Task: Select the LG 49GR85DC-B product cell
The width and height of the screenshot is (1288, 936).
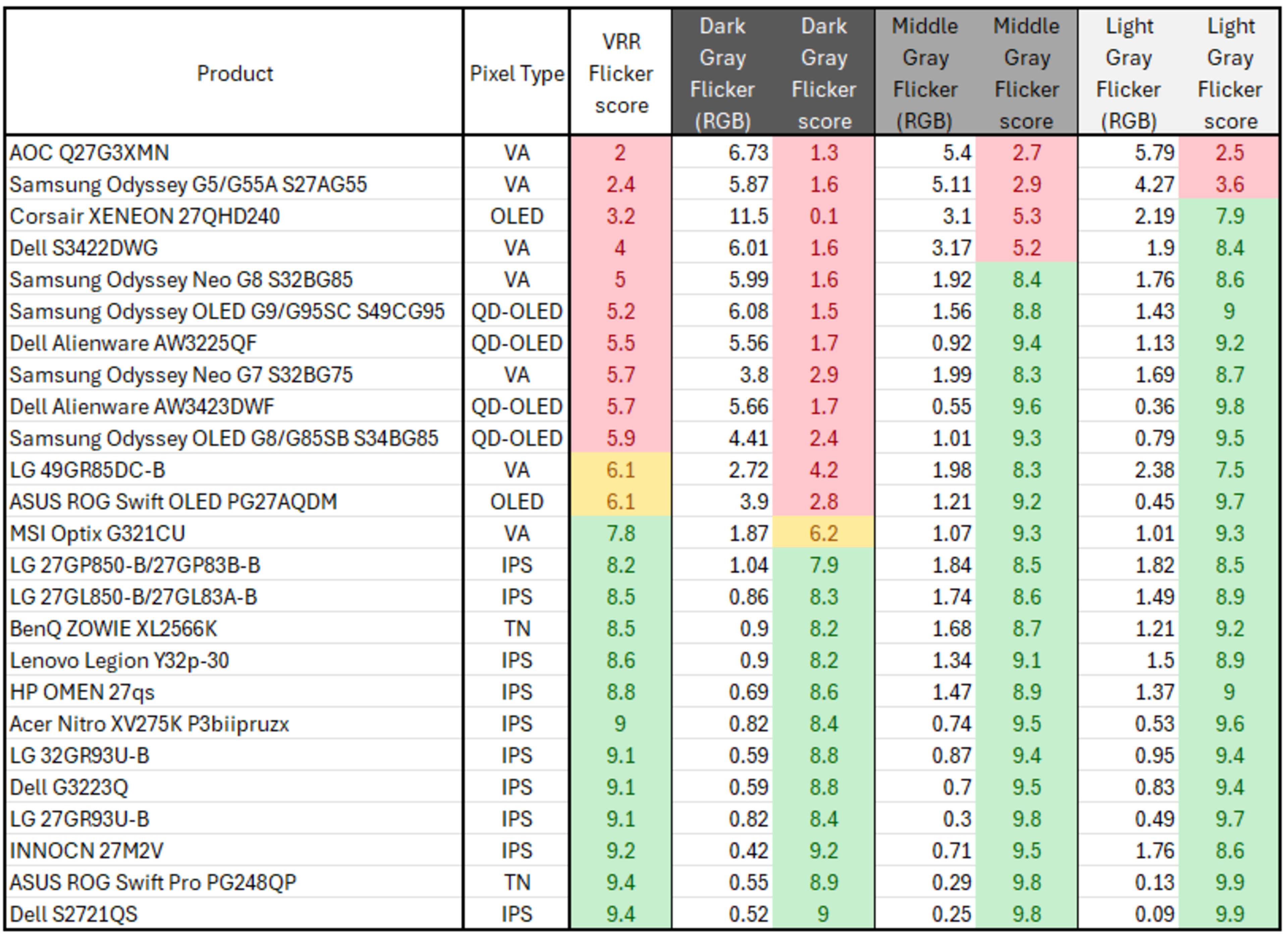Action: [88, 470]
